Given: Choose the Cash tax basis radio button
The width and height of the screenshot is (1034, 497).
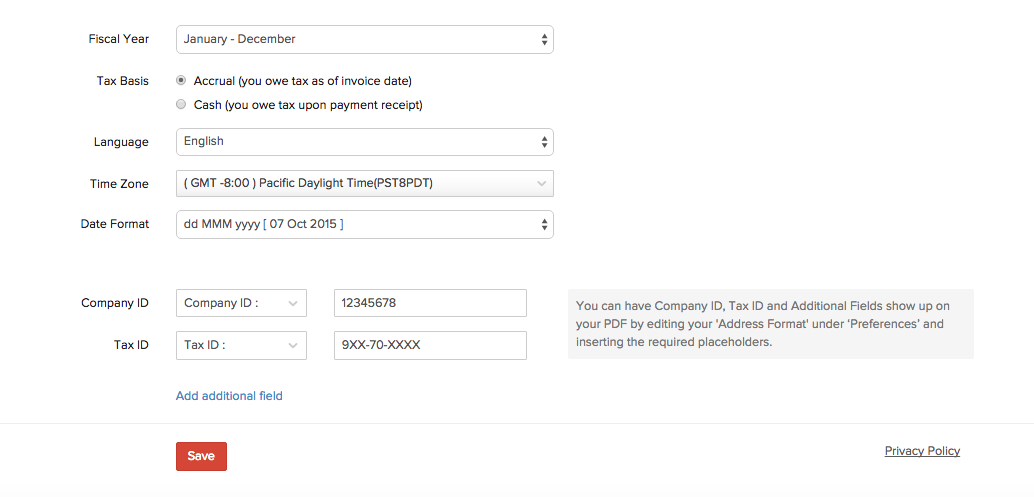Looking at the screenshot, I should click(x=181, y=104).
